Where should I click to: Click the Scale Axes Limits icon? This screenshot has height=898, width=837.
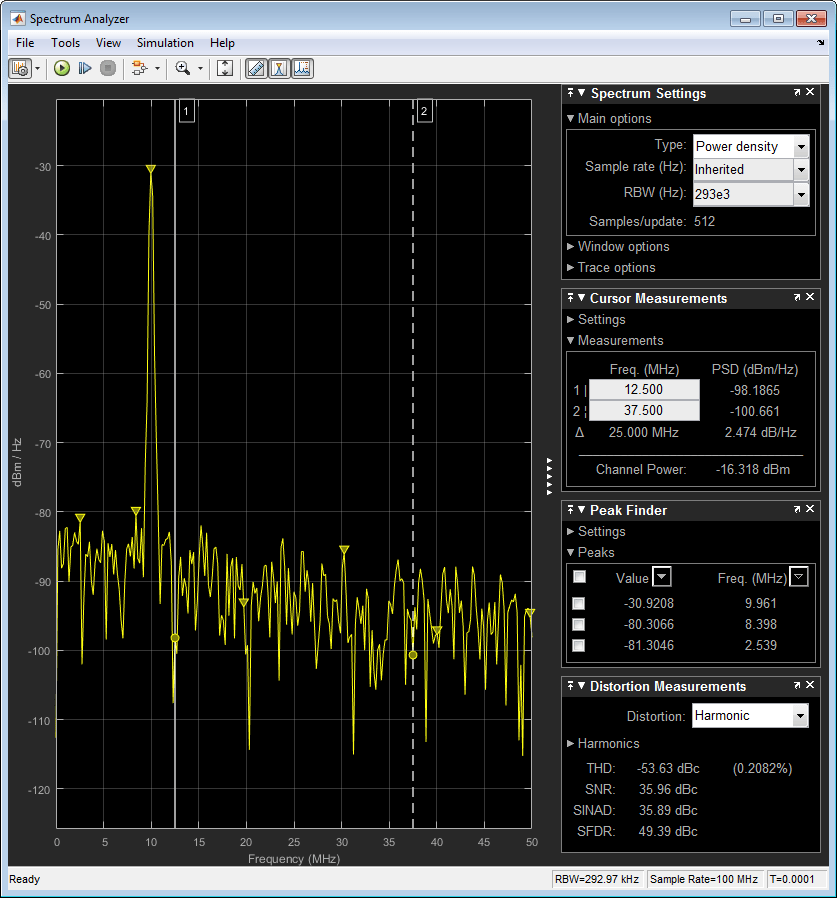pyautogui.click(x=225, y=68)
